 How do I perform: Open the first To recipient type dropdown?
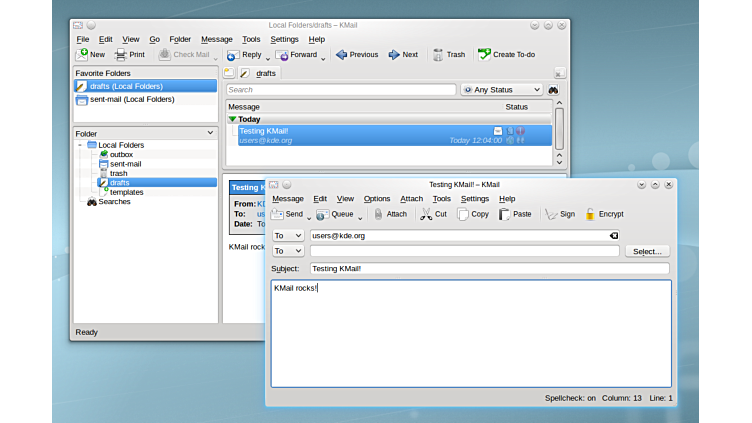(288, 236)
